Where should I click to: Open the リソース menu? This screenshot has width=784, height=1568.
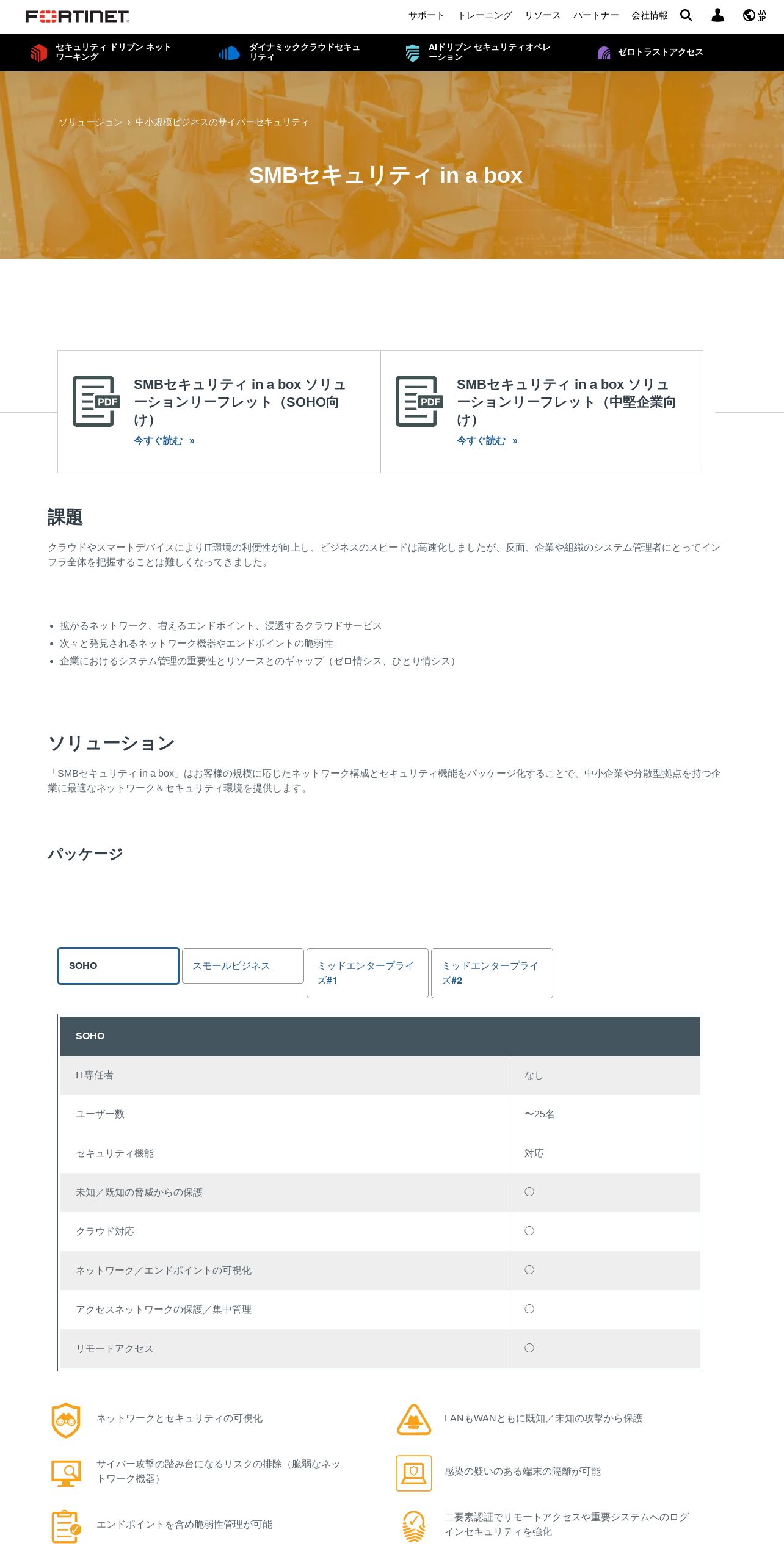pyautogui.click(x=542, y=15)
